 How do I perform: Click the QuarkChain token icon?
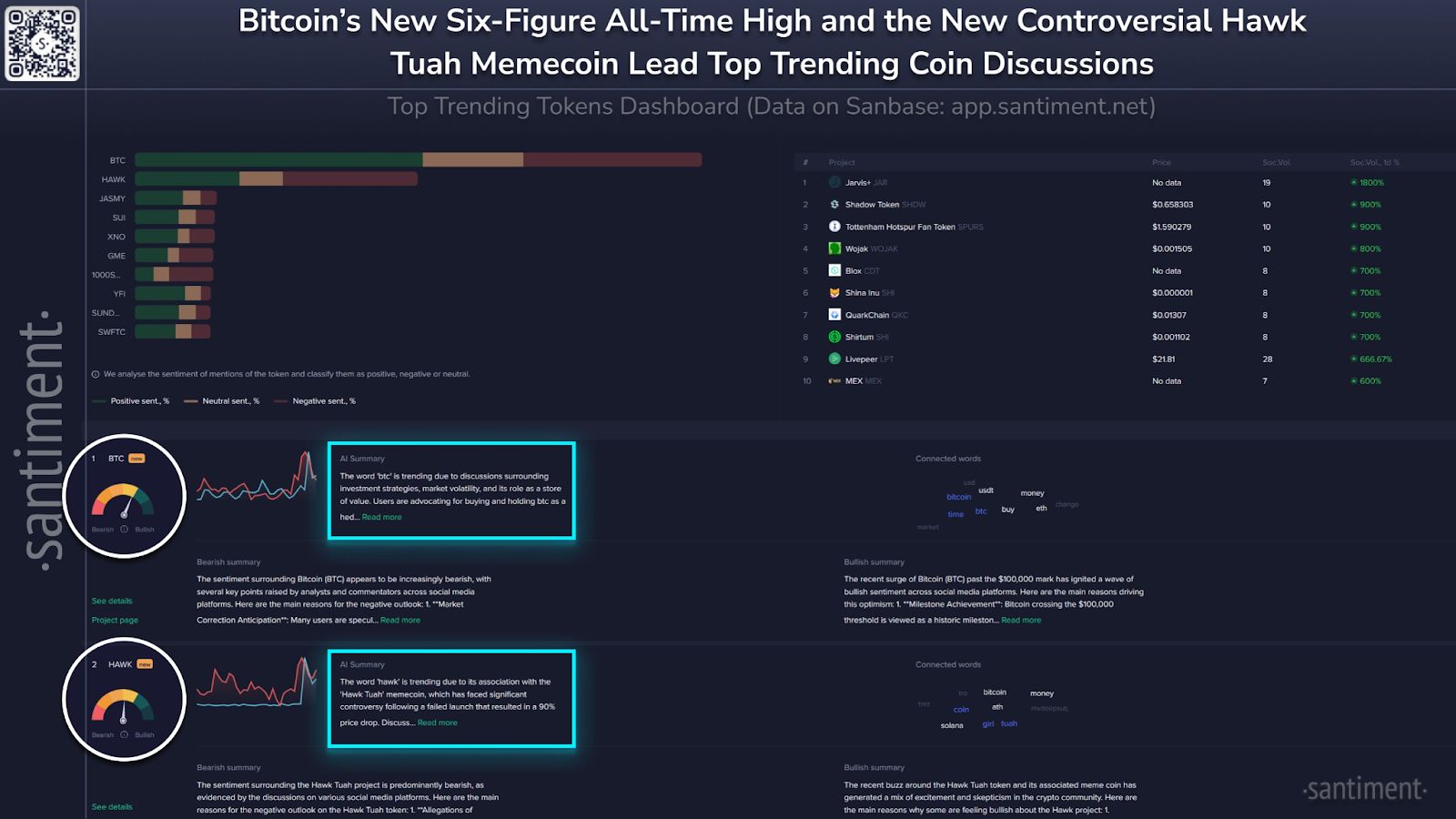(834, 315)
